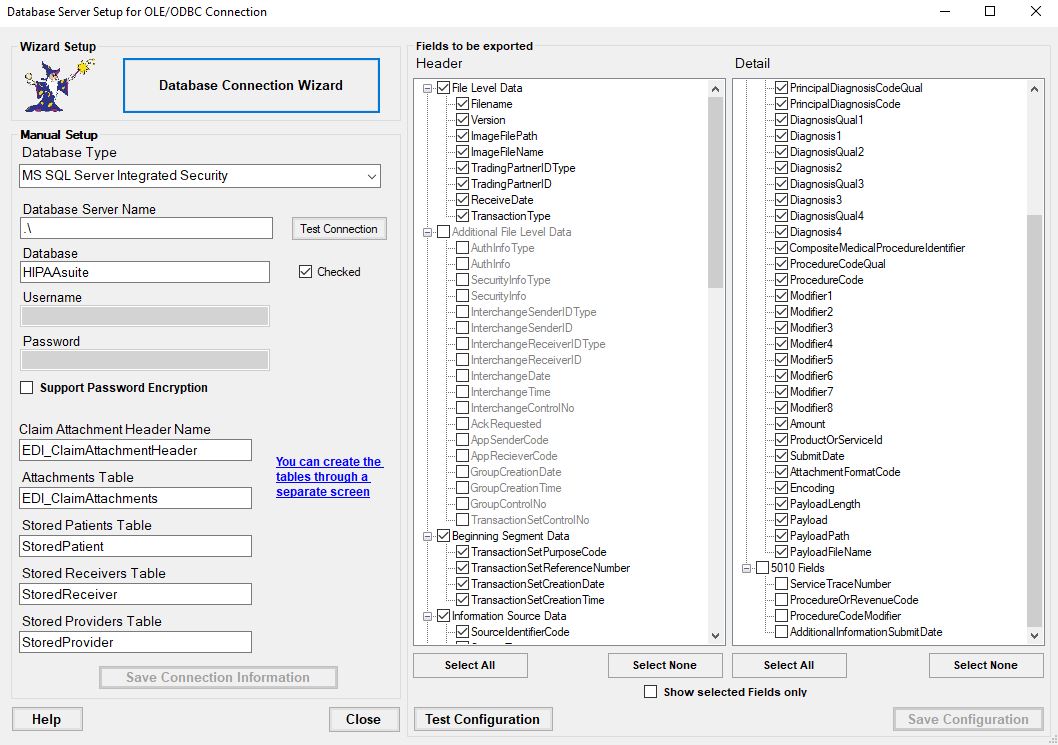1058x745 pixels.
Task: Uncheck the SourceIdentifierCode checkbox
Action: pos(462,632)
